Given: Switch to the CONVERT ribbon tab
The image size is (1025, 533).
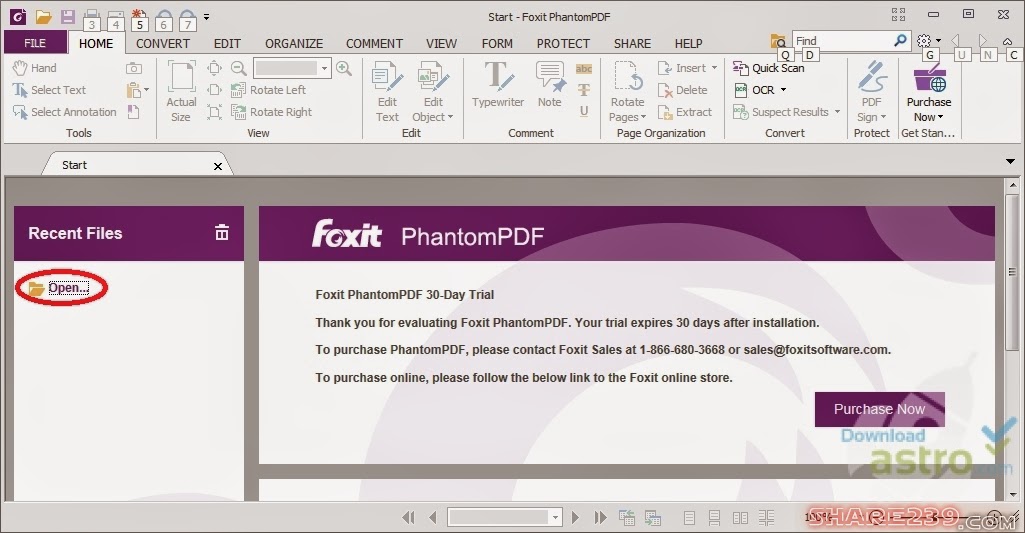Looking at the screenshot, I should point(163,43).
